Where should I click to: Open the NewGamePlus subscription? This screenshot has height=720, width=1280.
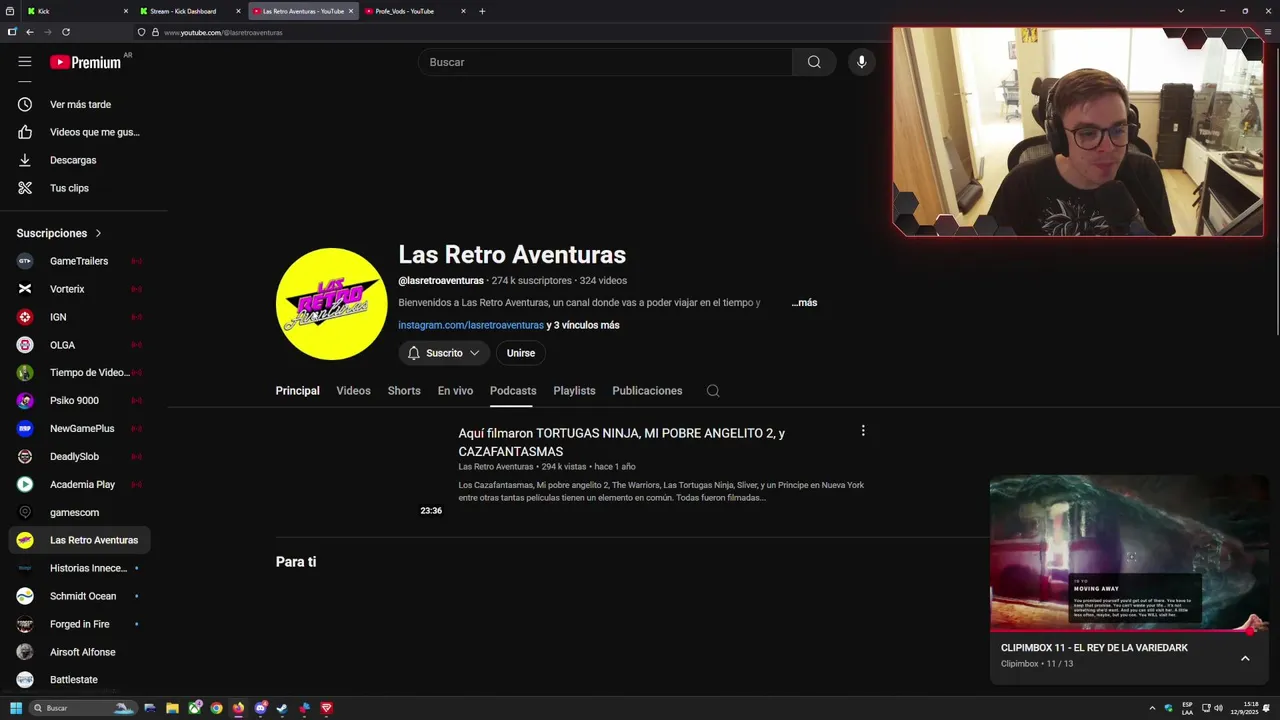pyautogui.click(x=80, y=429)
